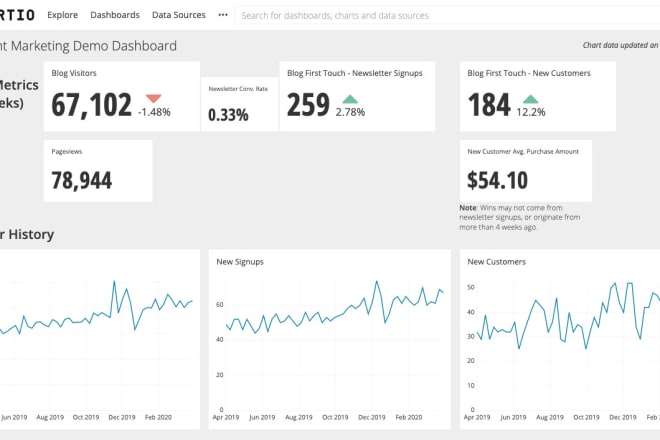Click the Newsletter Conv. Rate title
The image size is (660, 440).
(x=238, y=89)
